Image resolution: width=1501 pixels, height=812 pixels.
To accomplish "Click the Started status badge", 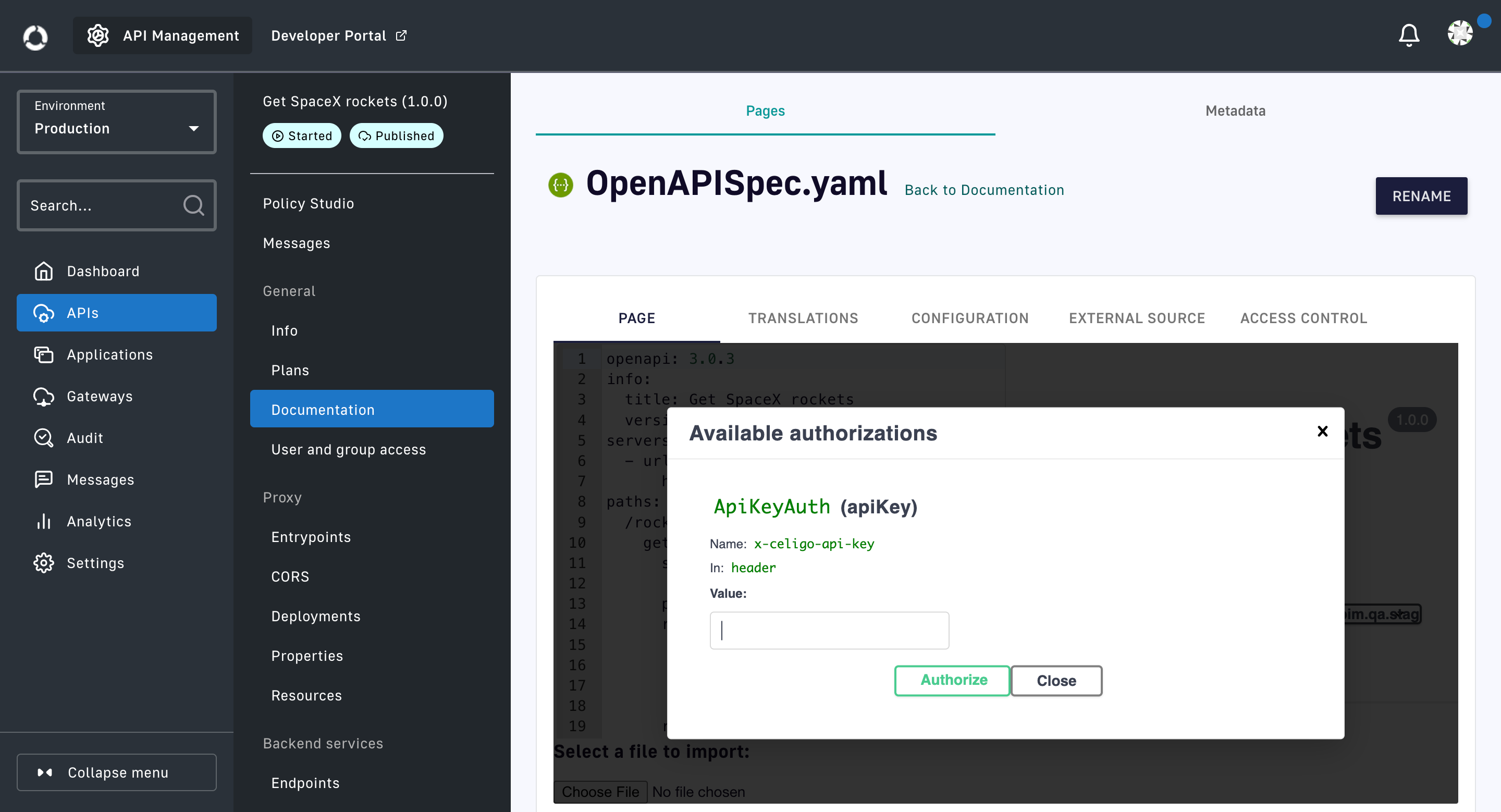I will tap(302, 136).
